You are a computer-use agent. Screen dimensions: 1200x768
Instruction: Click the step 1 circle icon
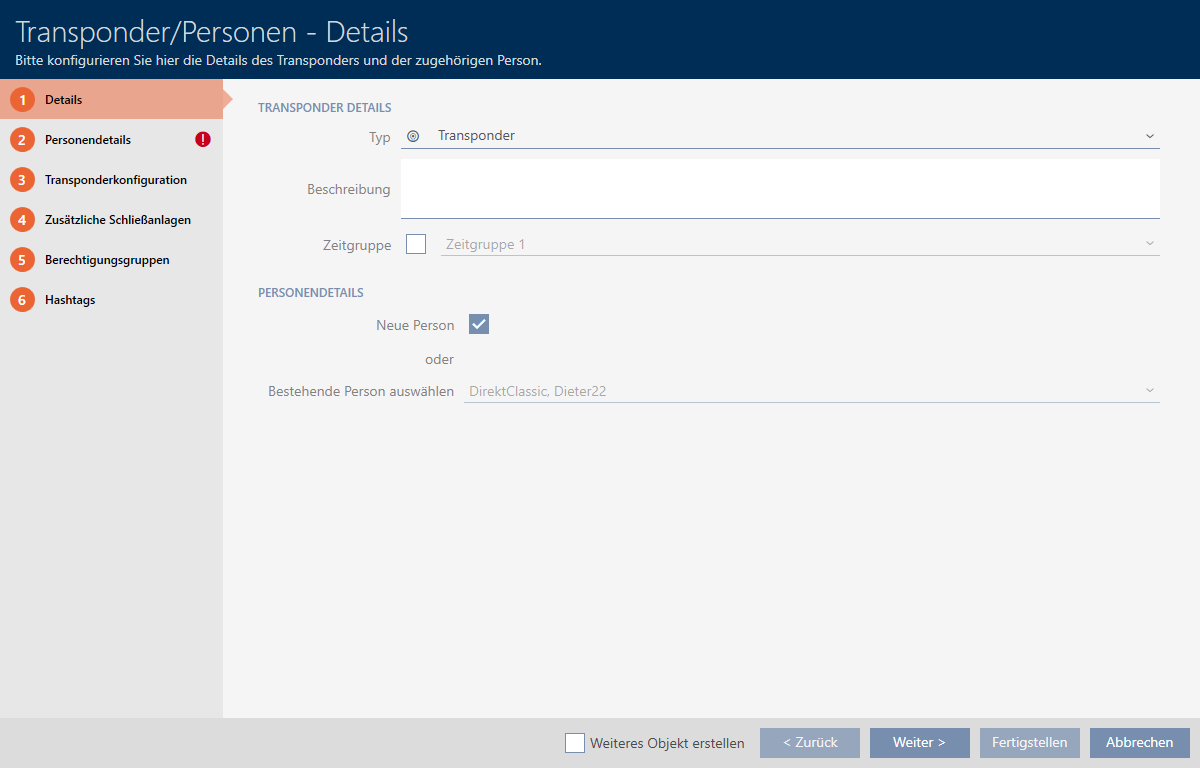tap(22, 100)
